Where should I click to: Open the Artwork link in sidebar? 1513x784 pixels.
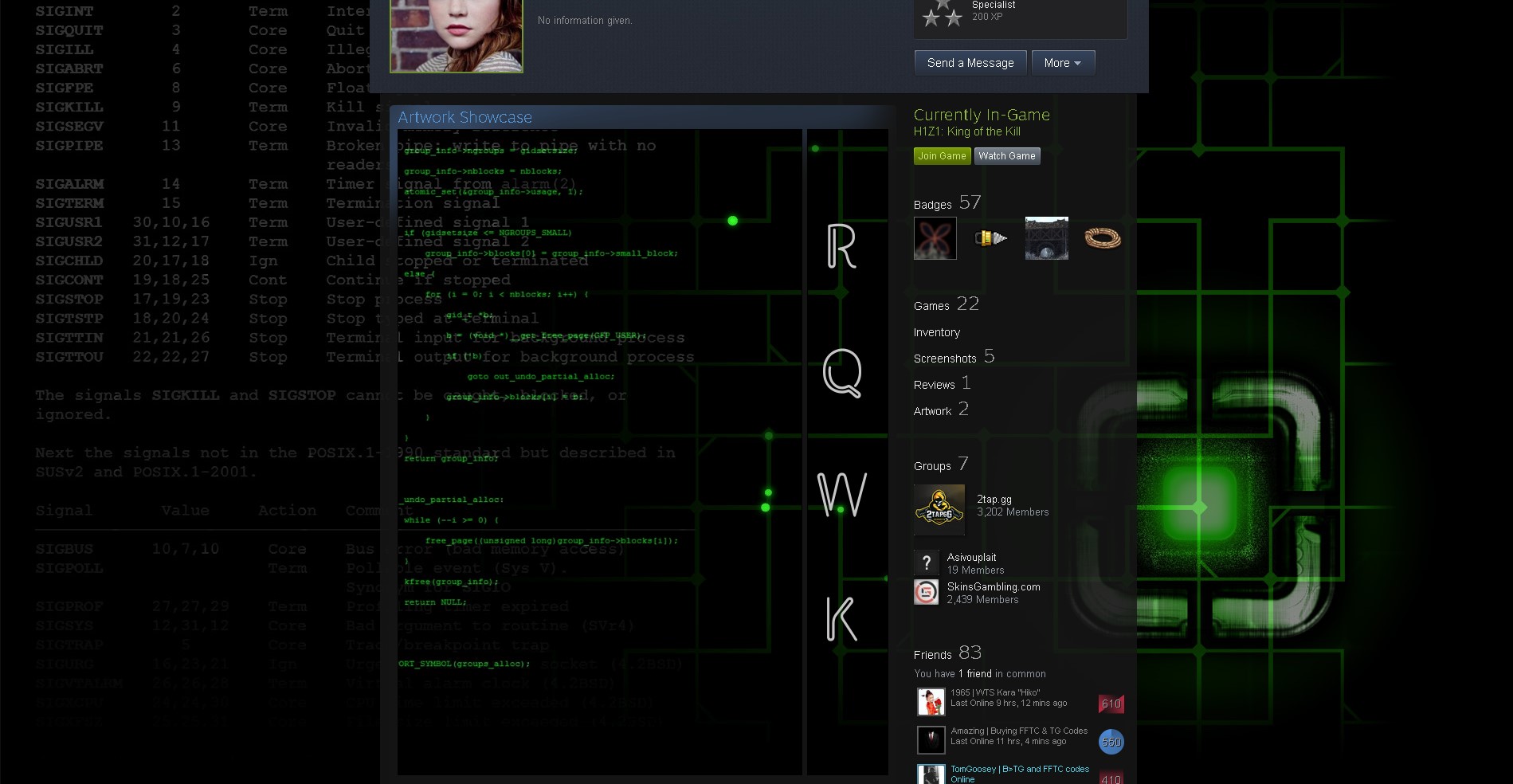coord(941,410)
